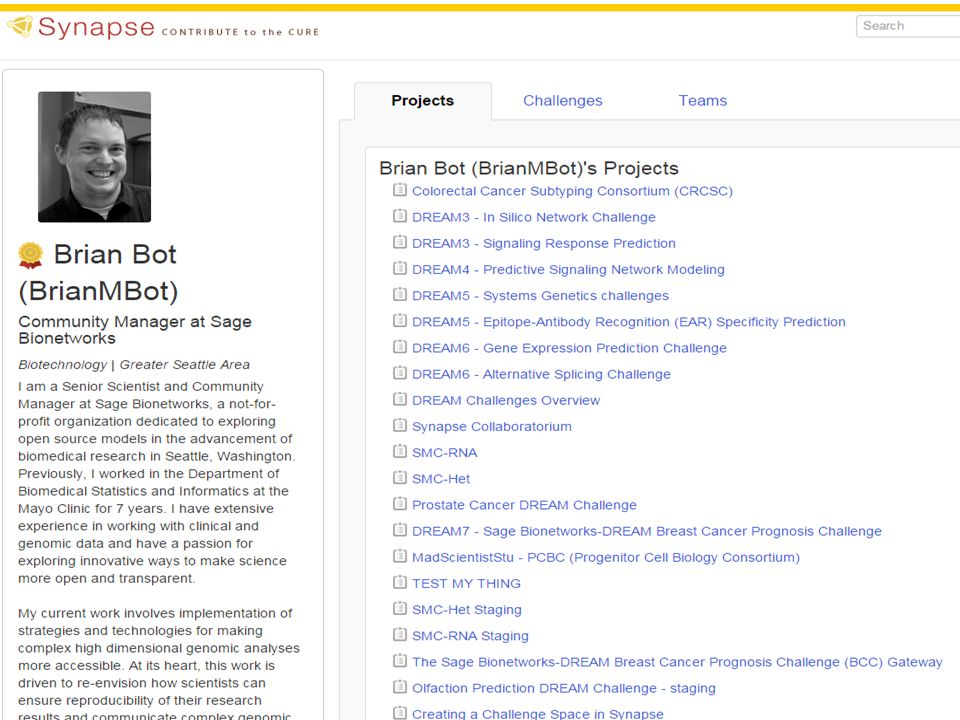Open Creating a Challenge Space in Synapse link
The image size is (960, 720).
tap(538, 714)
